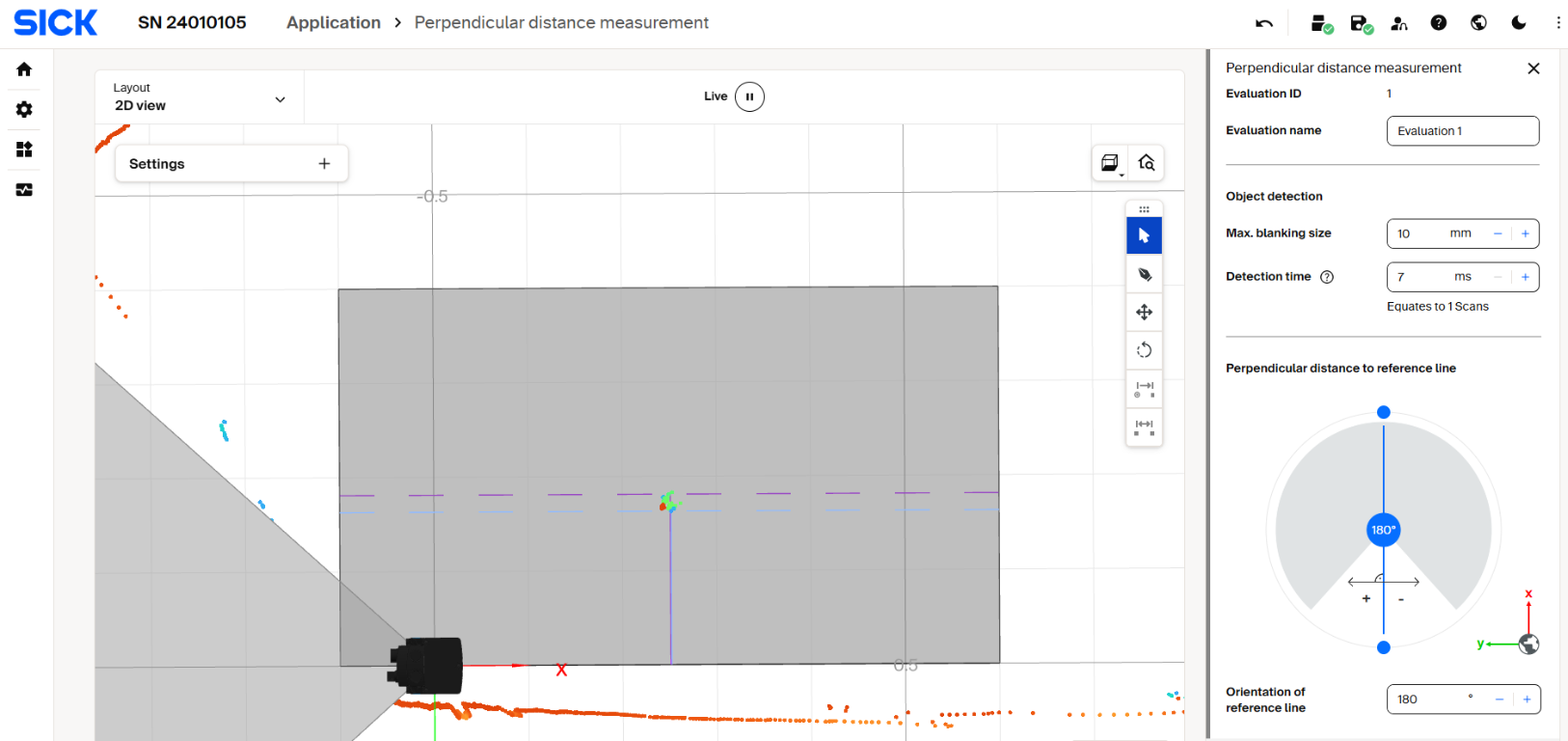This screenshot has height=741, width=1568.
Task: Decrease the Max. blanking size value
Action: point(1498,233)
